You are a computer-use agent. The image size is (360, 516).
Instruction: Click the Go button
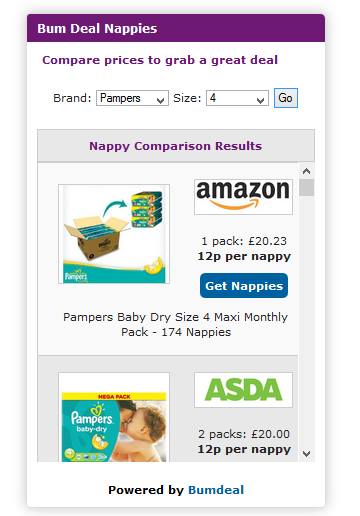coord(286,98)
